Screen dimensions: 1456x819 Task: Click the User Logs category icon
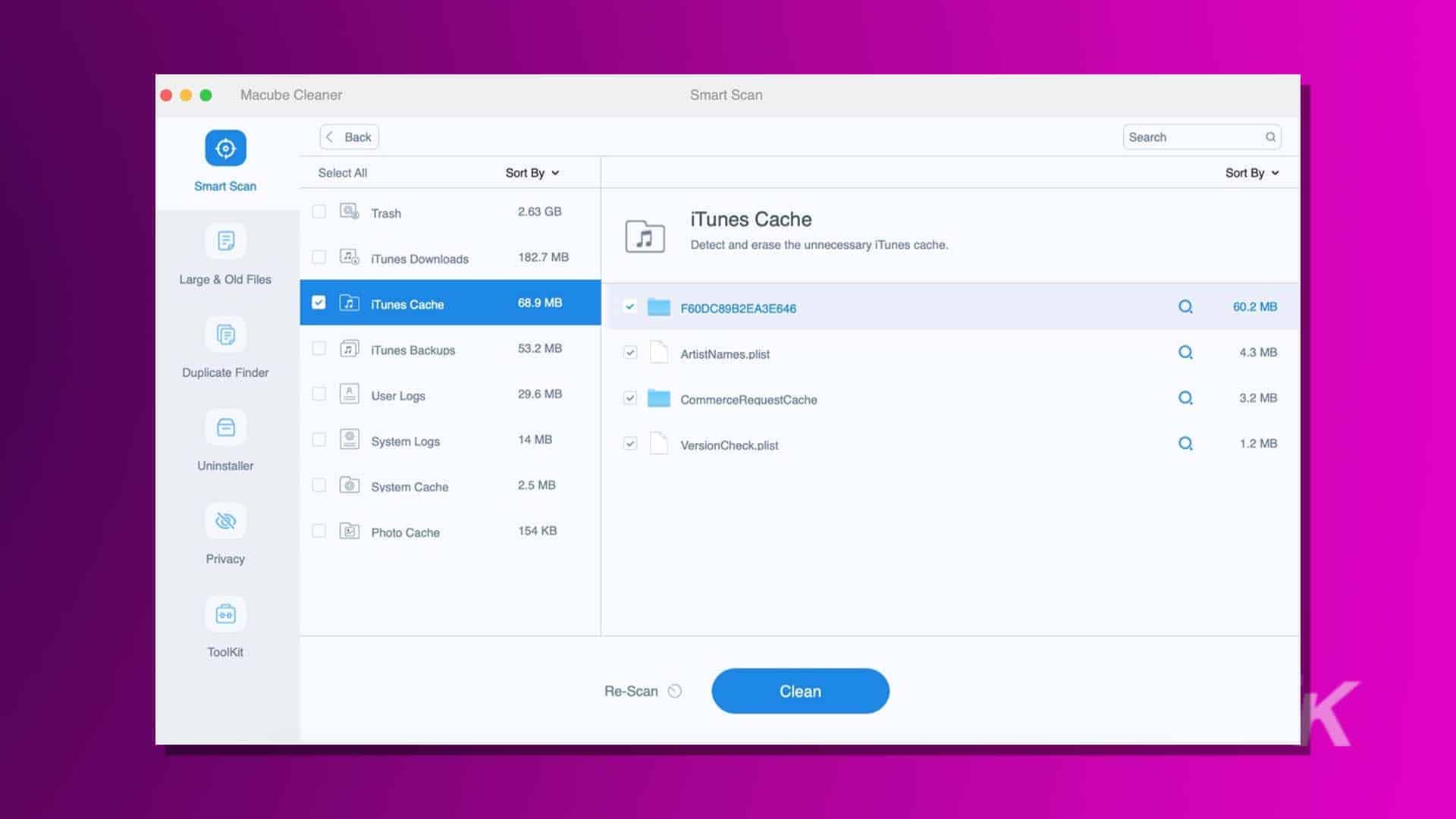tap(350, 394)
